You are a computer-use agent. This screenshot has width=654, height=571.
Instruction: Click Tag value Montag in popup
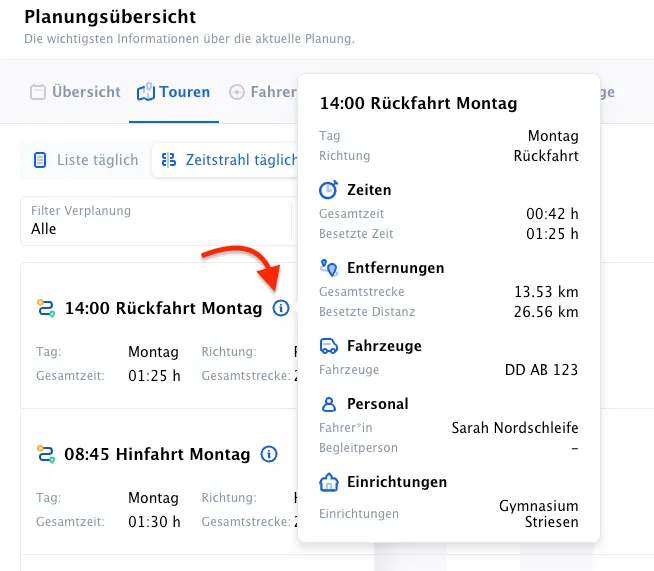click(553, 136)
